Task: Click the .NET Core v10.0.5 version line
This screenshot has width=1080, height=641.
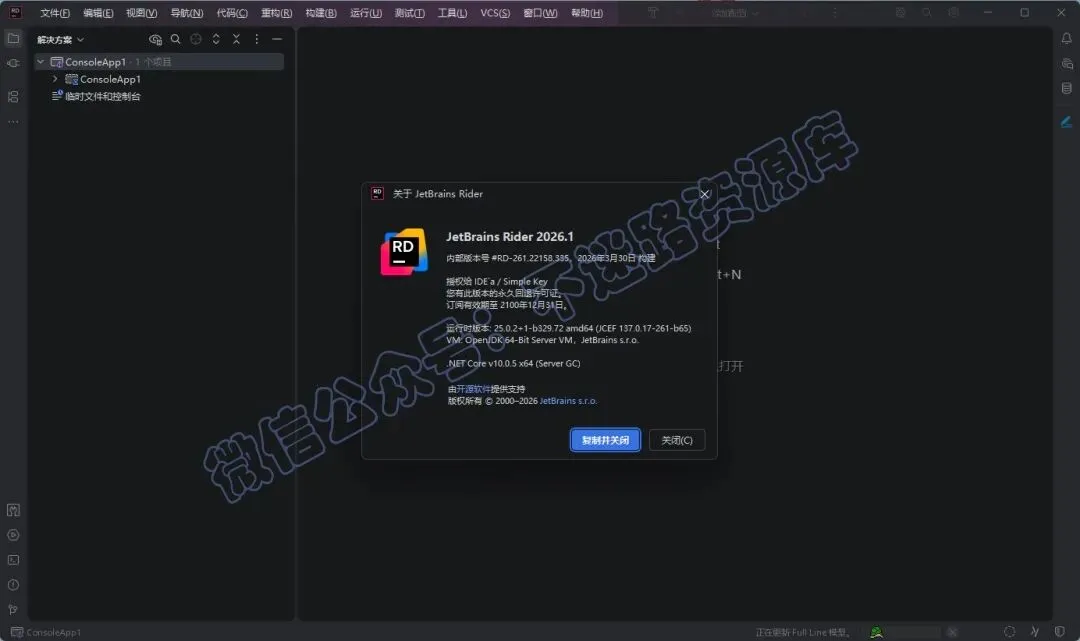Action: (514, 364)
